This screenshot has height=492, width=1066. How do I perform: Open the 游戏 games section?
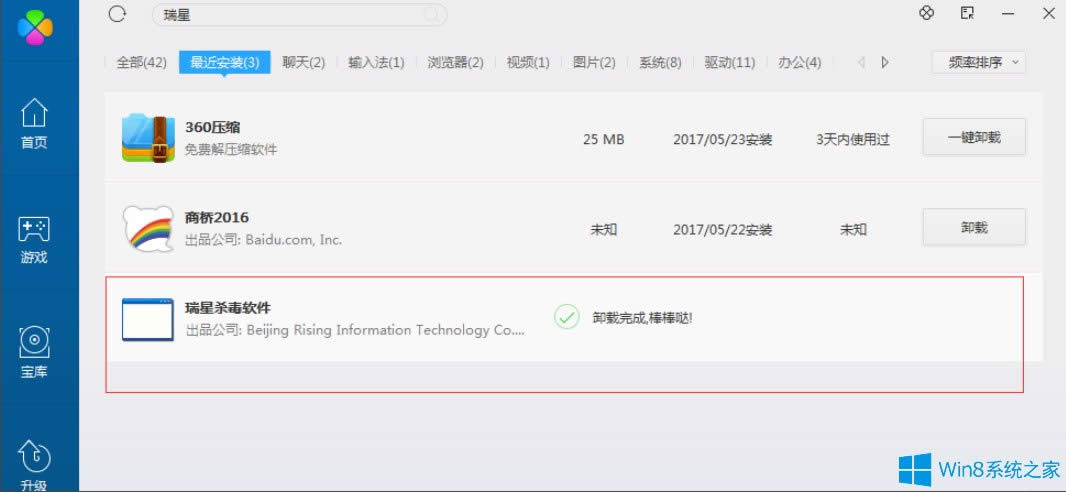pyautogui.click(x=34, y=240)
